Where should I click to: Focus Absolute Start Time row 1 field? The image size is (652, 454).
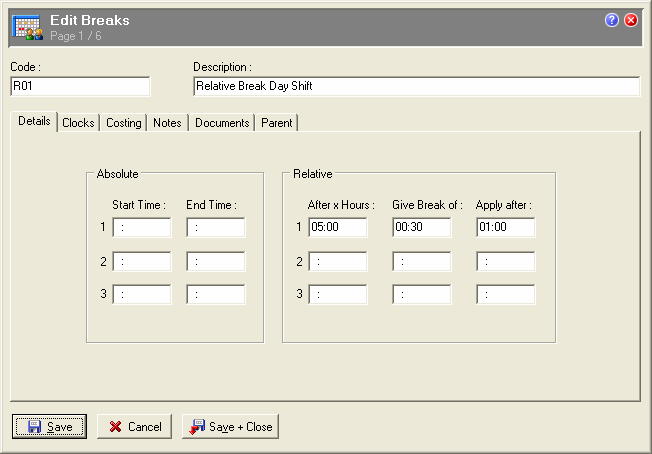pos(142,228)
